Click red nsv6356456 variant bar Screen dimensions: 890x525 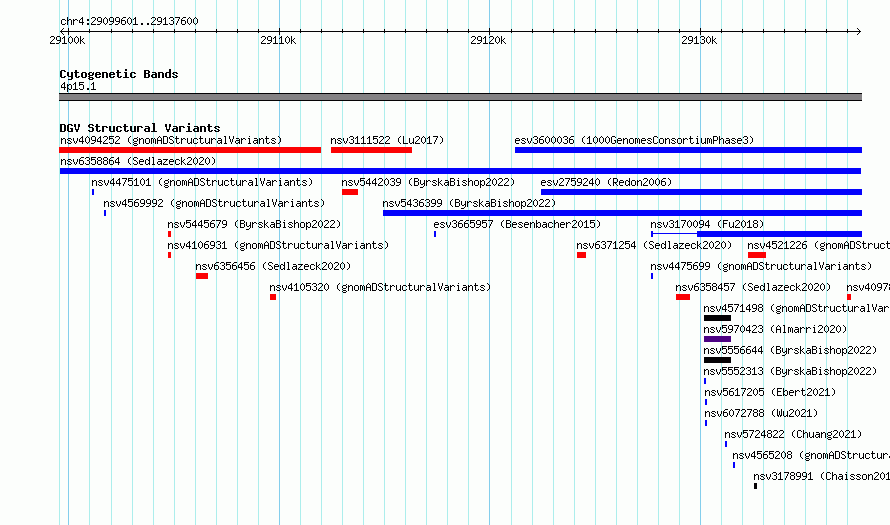click(x=202, y=276)
